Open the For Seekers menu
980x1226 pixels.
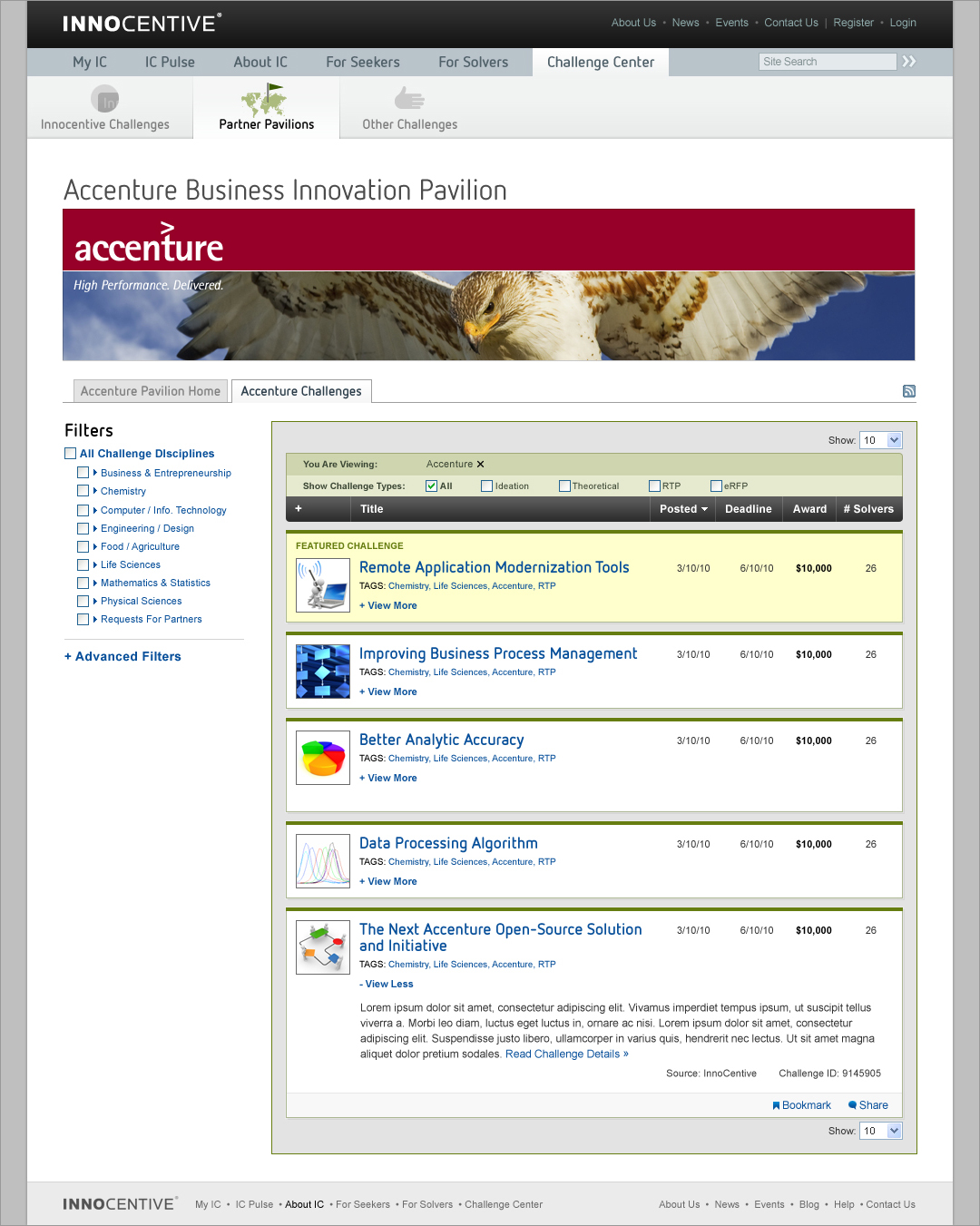pos(363,62)
